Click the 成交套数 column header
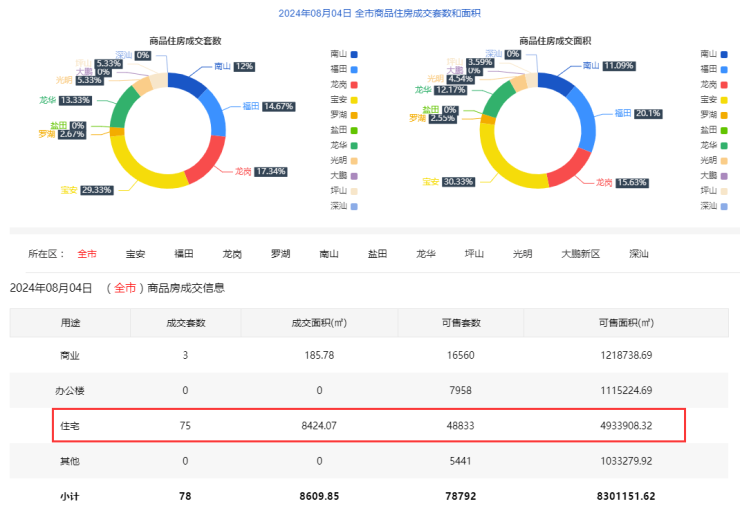Image resolution: width=740 pixels, height=524 pixels. (185, 322)
